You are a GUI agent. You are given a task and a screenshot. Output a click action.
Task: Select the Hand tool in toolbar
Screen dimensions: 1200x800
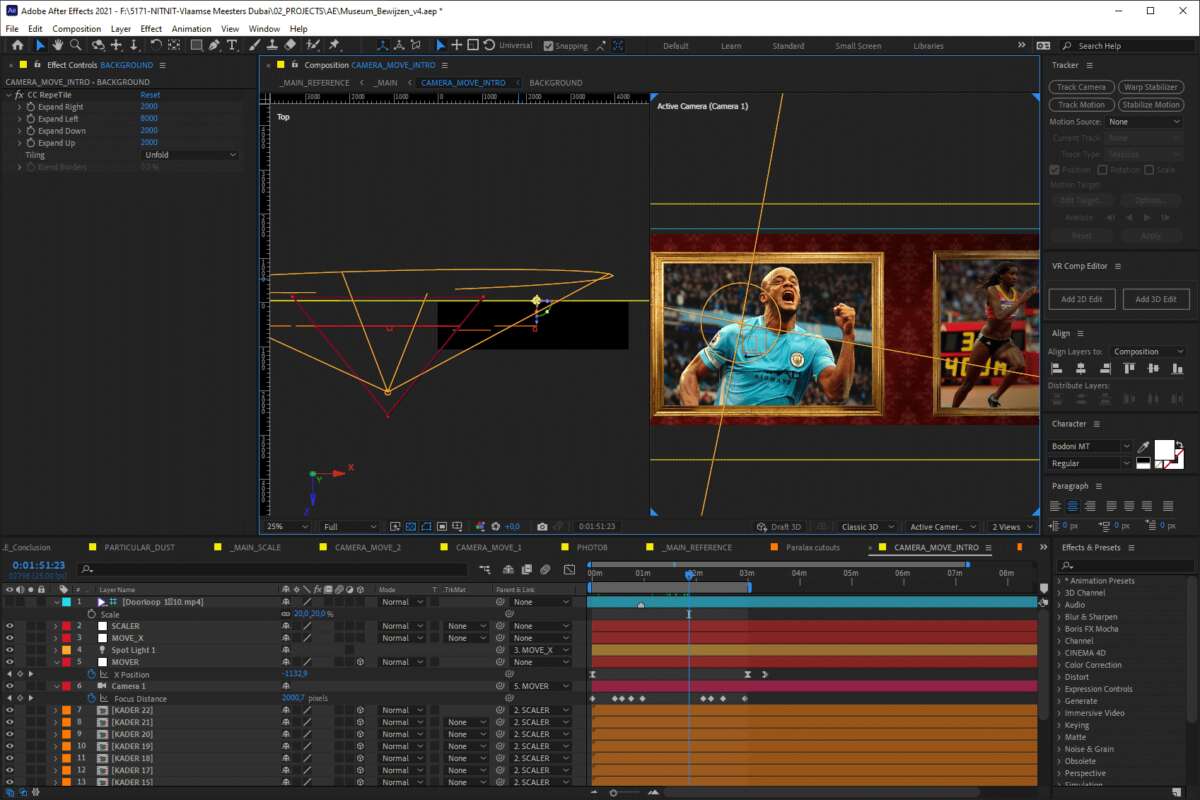58,45
